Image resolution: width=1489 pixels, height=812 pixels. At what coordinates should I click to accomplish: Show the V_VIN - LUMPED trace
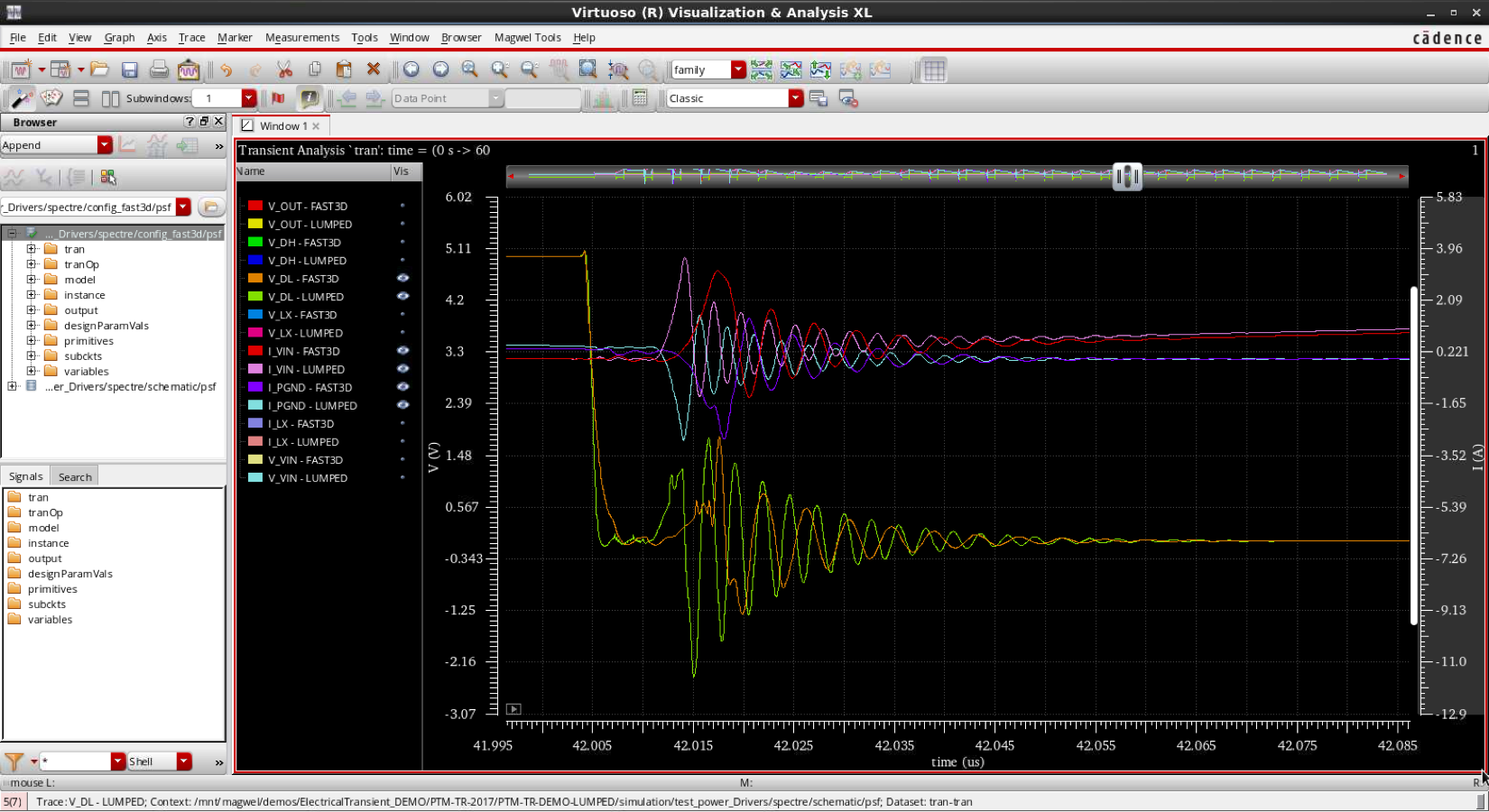tap(402, 477)
